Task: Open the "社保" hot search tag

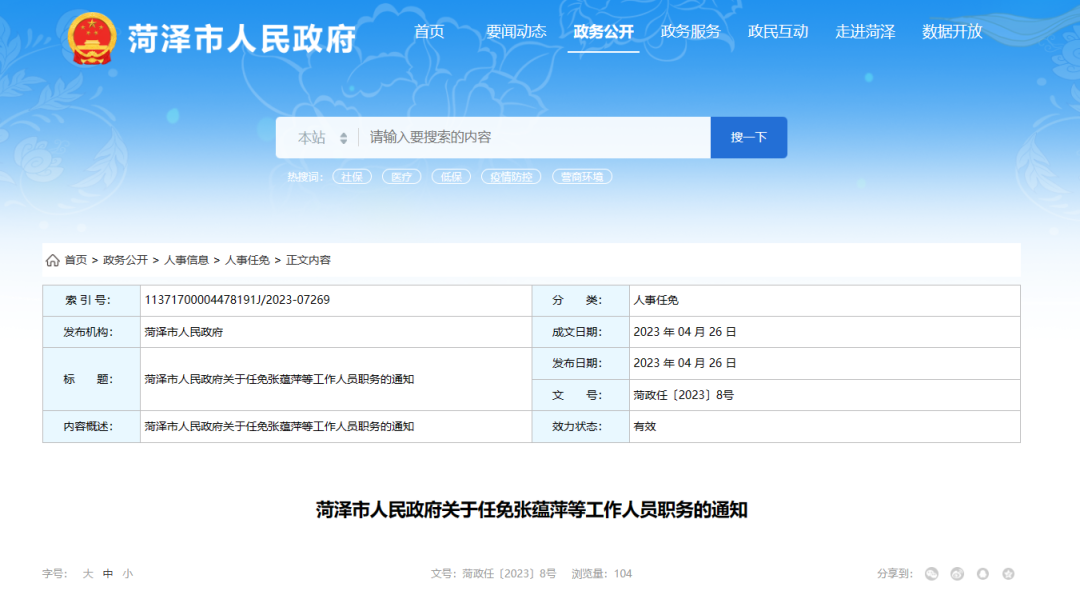Action: click(x=351, y=175)
